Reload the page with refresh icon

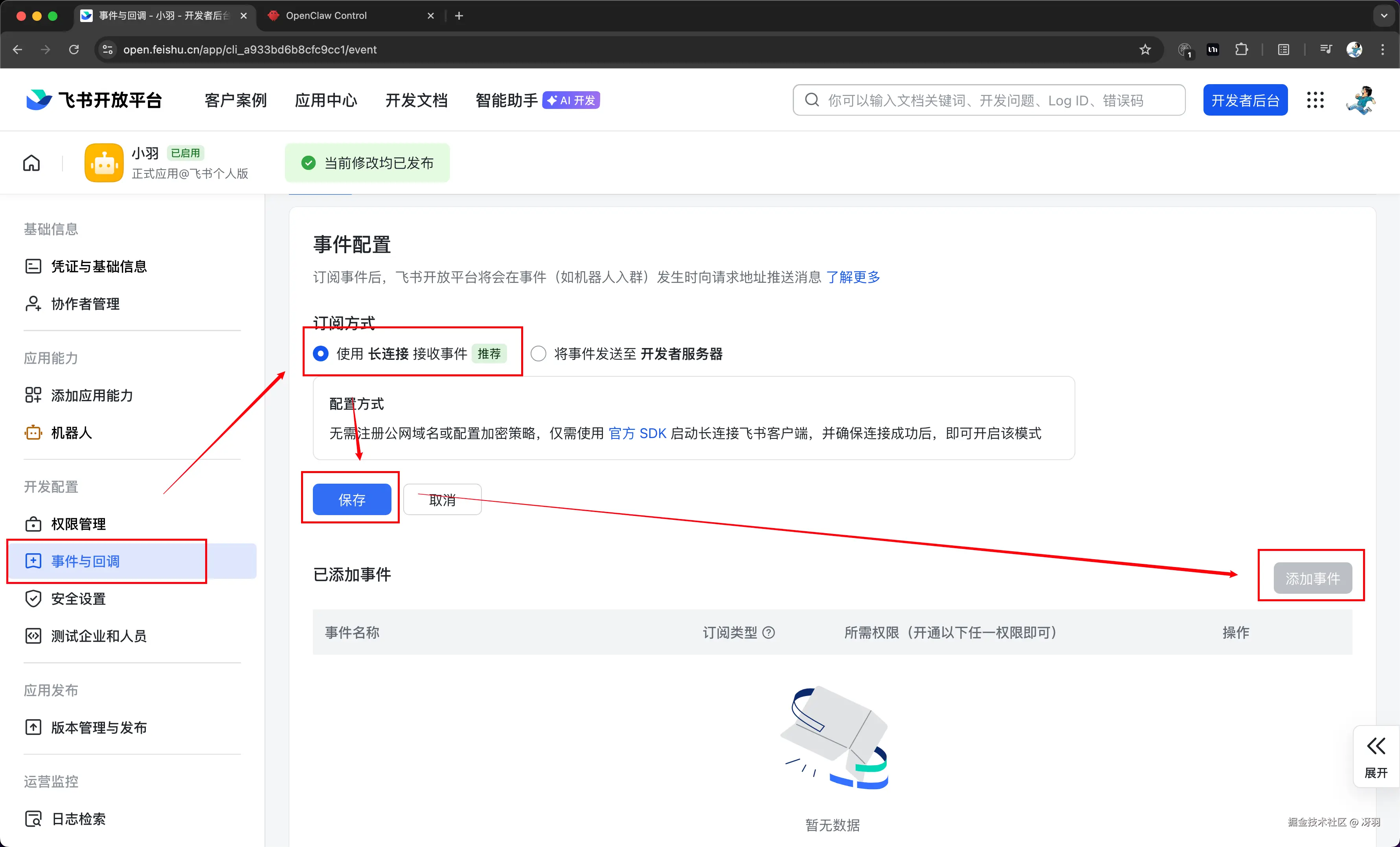click(x=74, y=50)
